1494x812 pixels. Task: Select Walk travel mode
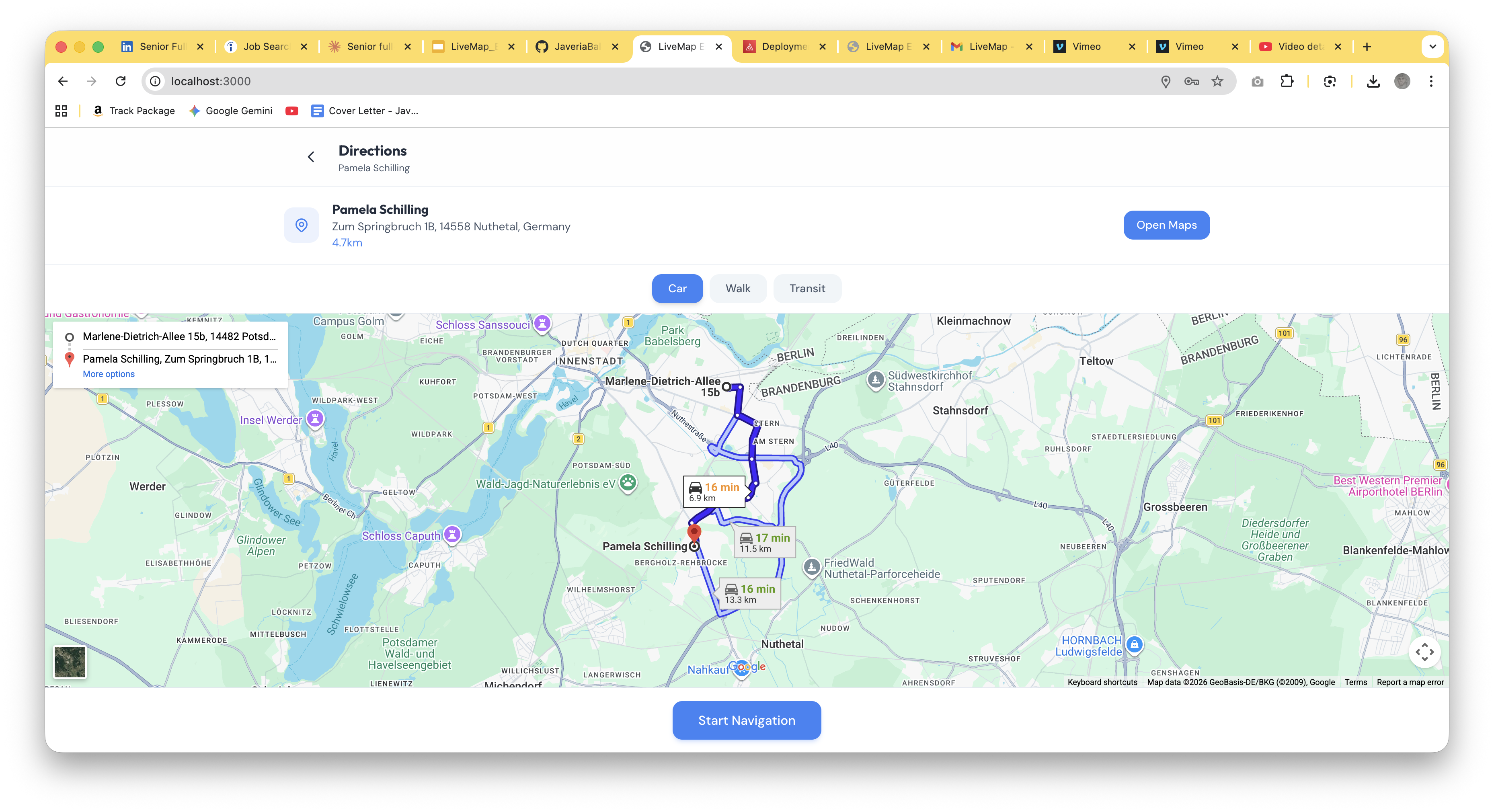tap(738, 288)
